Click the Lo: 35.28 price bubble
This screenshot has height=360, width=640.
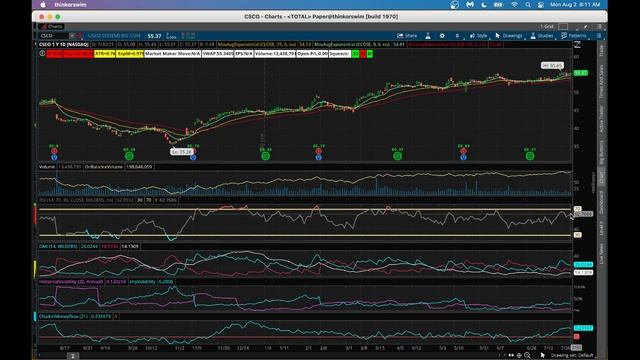tap(181, 151)
